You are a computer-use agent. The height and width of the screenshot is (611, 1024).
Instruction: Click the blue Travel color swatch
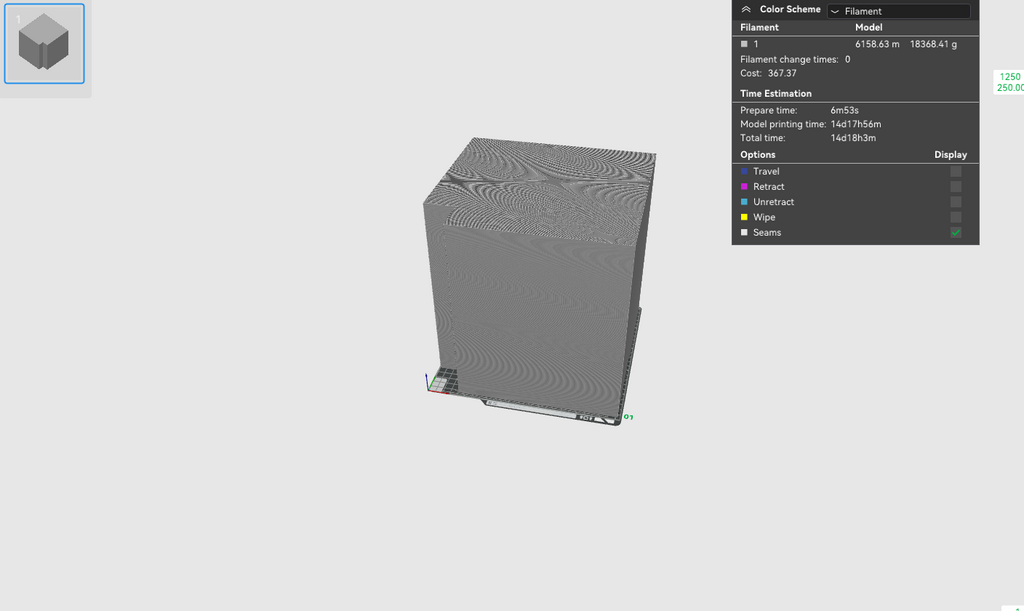click(x=744, y=172)
